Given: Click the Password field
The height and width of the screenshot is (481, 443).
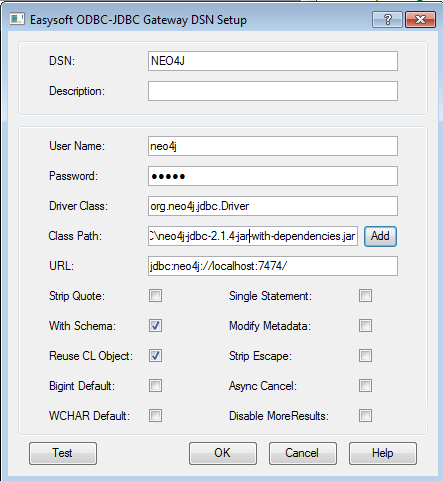Looking at the screenshot, I should 273,176.
